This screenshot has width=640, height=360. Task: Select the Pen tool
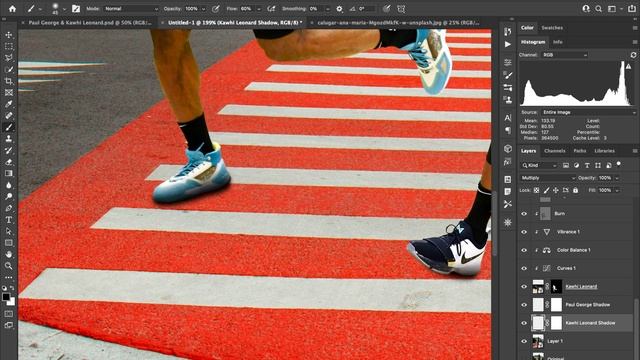(9, 208)
